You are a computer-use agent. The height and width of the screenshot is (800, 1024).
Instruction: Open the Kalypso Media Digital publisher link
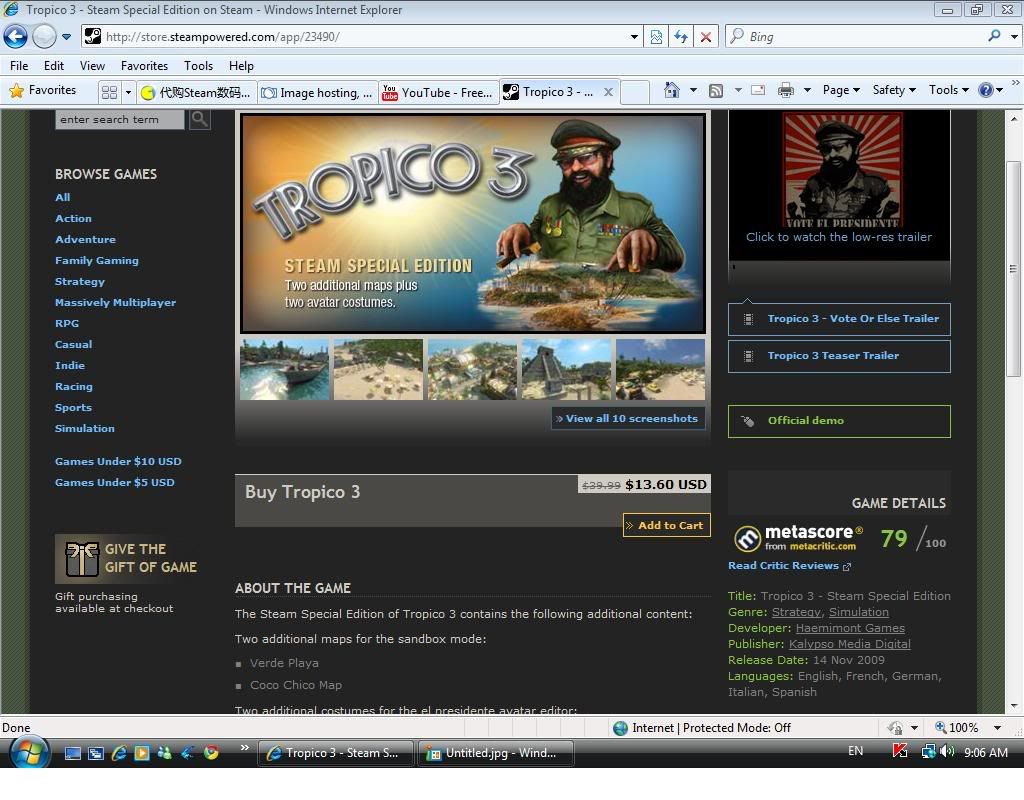850,644
